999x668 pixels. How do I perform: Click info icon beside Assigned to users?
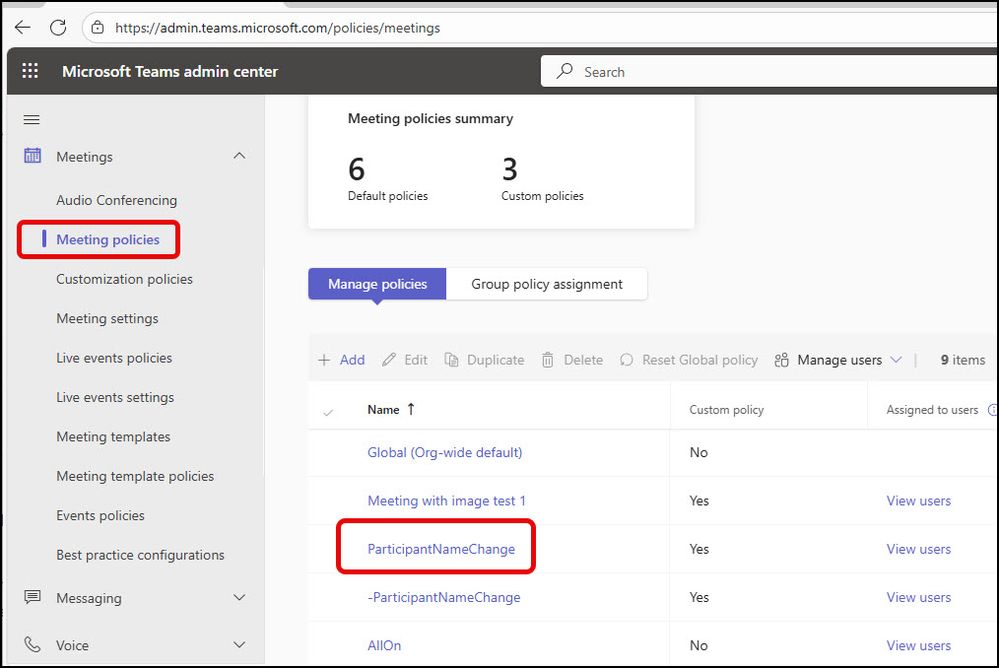(993, 410)
